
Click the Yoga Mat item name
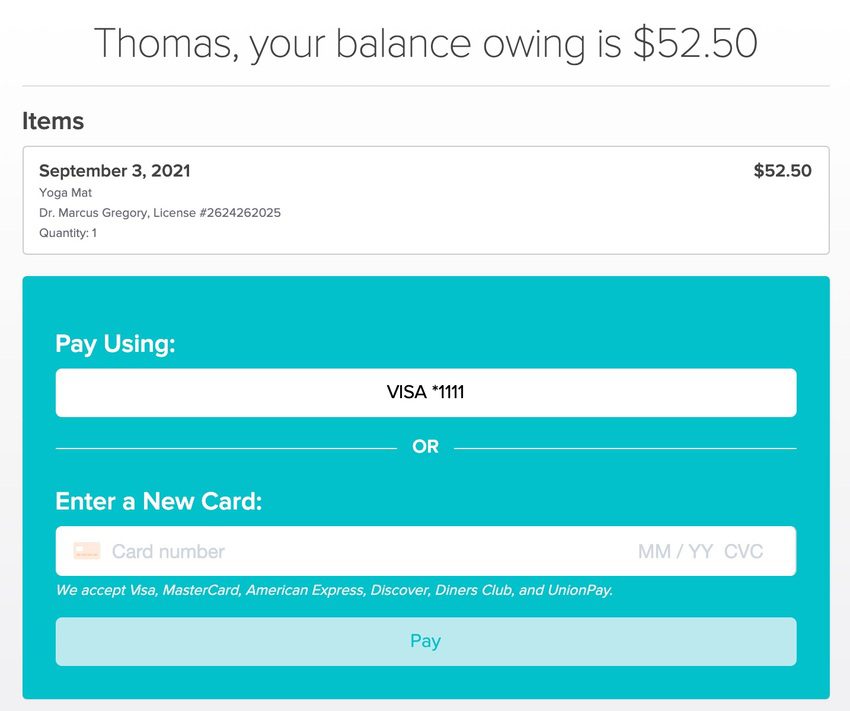65,193
